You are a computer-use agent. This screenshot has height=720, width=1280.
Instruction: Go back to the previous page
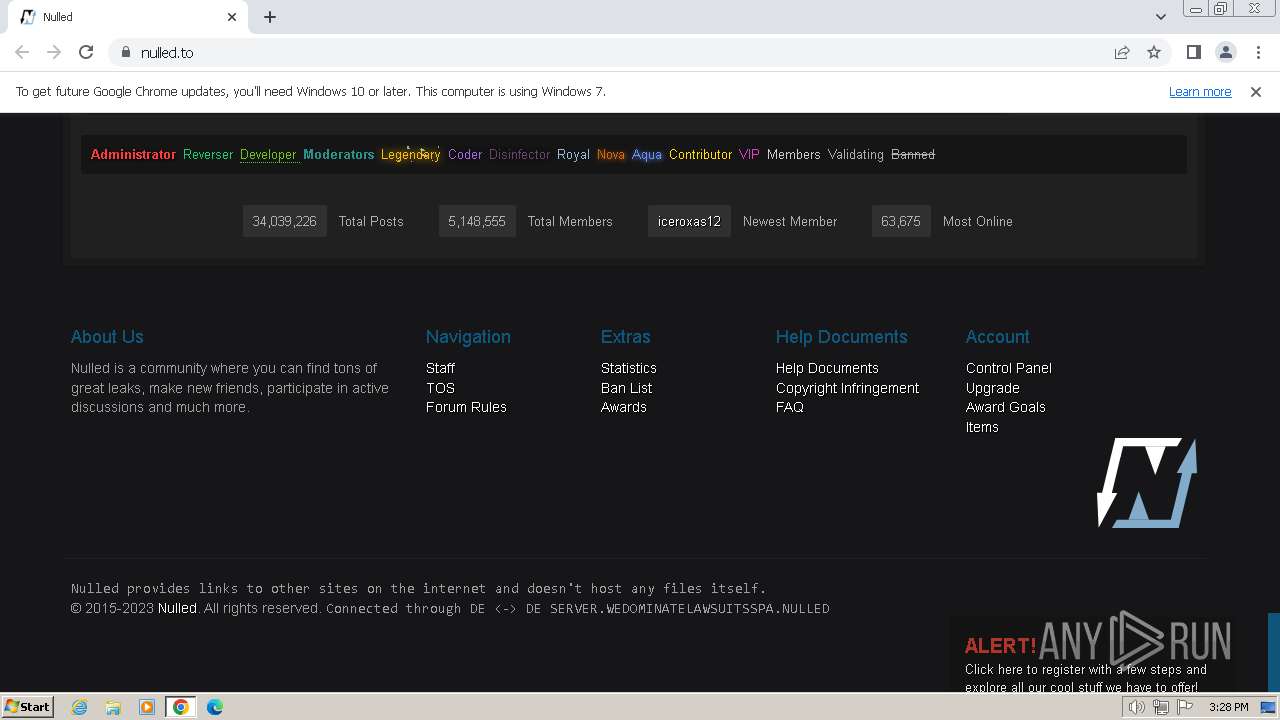pyautogui.click(x=22, y=52)
